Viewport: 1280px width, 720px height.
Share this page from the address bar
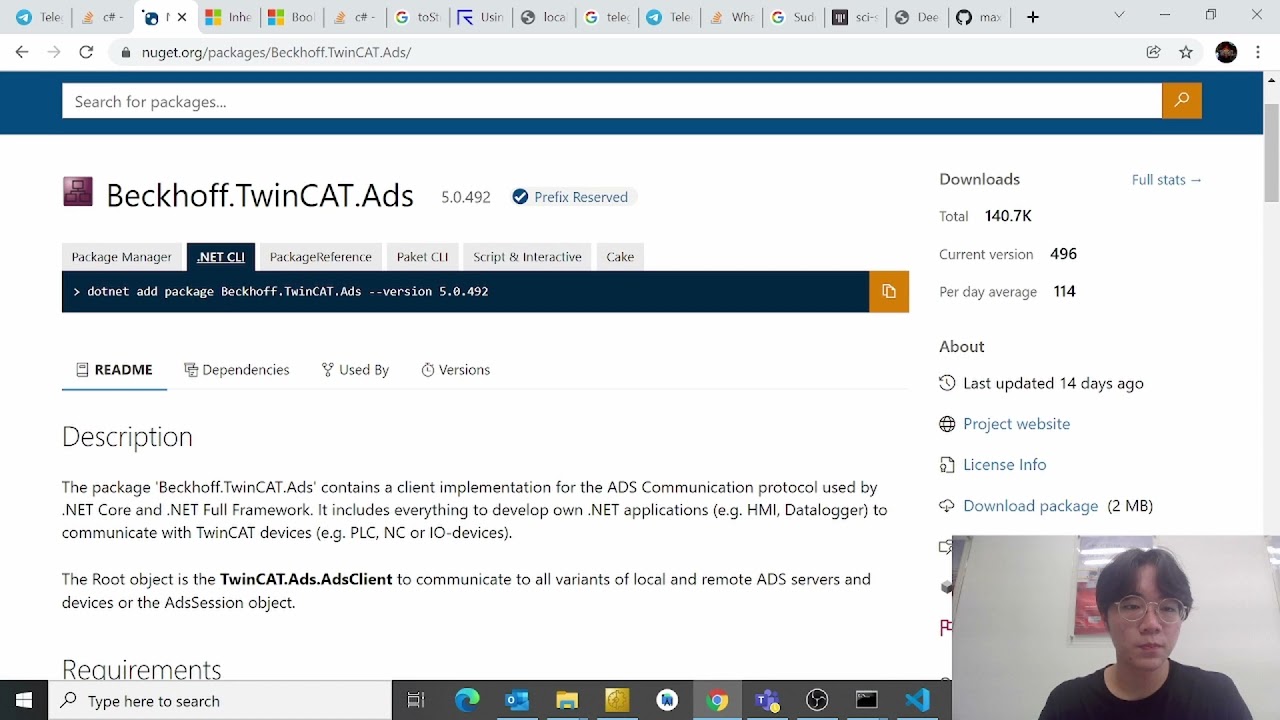1153,52
